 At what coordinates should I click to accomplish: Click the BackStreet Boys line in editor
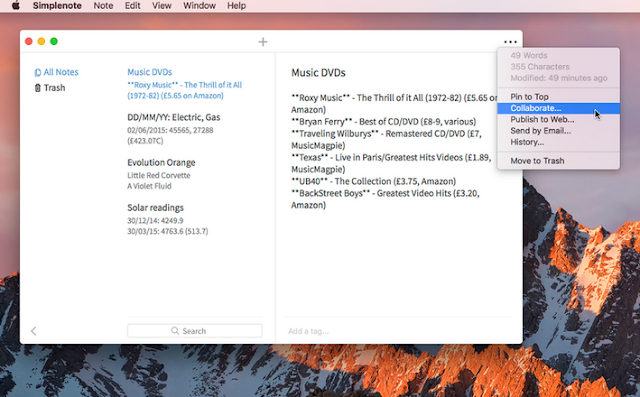pos(385,199)
